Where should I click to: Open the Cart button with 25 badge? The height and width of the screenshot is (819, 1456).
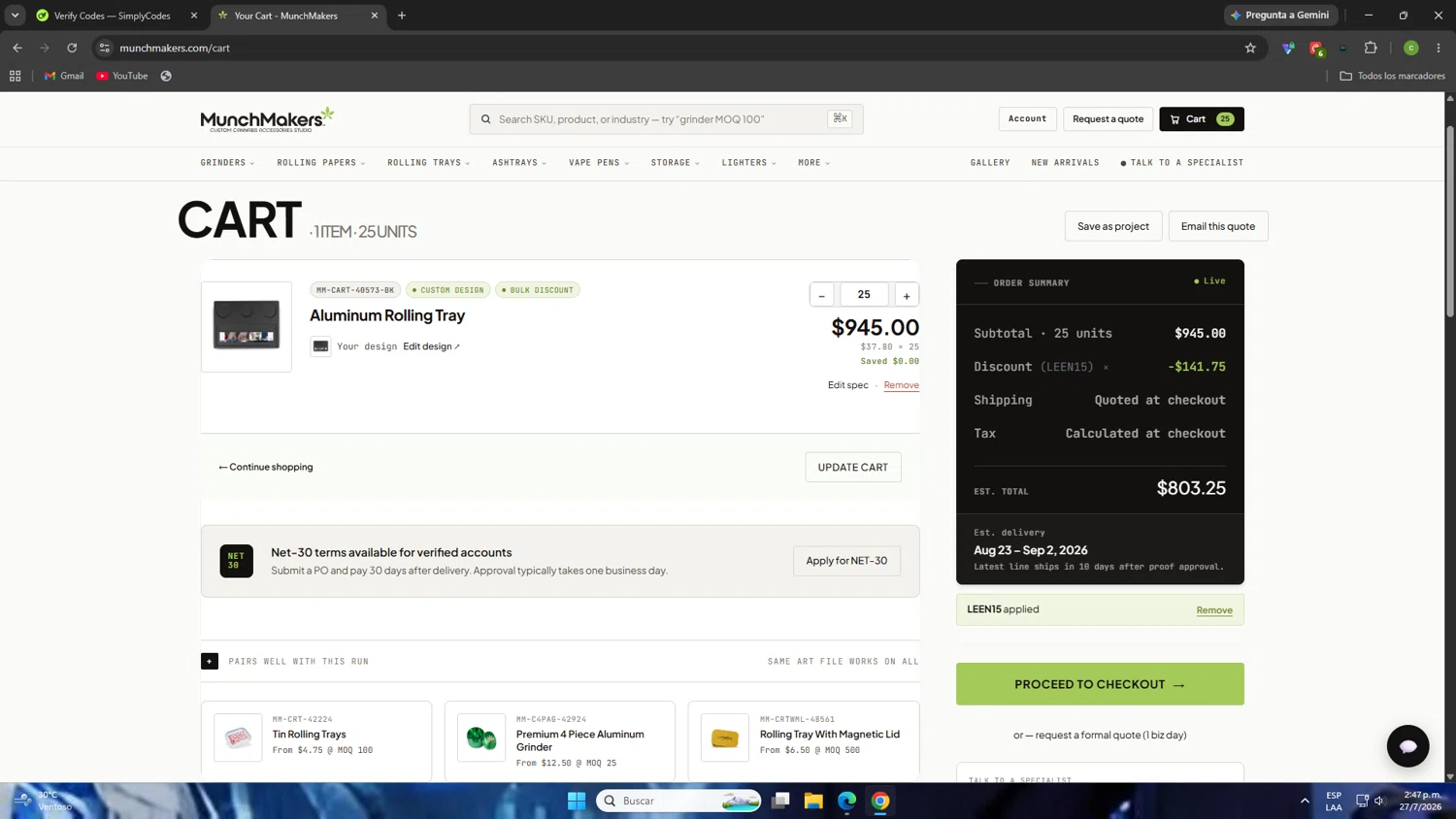point(1201,119)
